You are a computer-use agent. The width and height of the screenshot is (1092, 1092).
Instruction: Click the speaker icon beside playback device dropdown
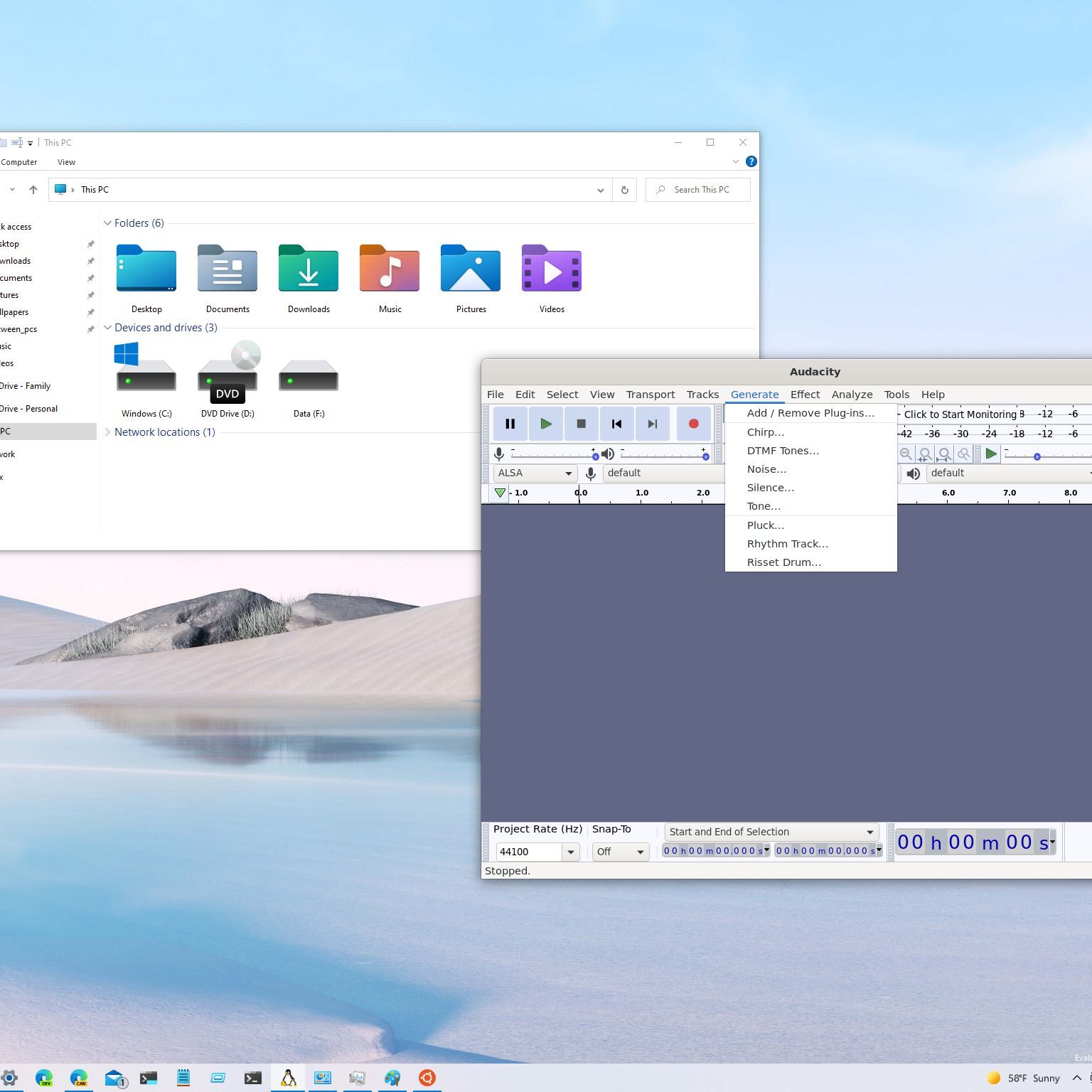914,473
